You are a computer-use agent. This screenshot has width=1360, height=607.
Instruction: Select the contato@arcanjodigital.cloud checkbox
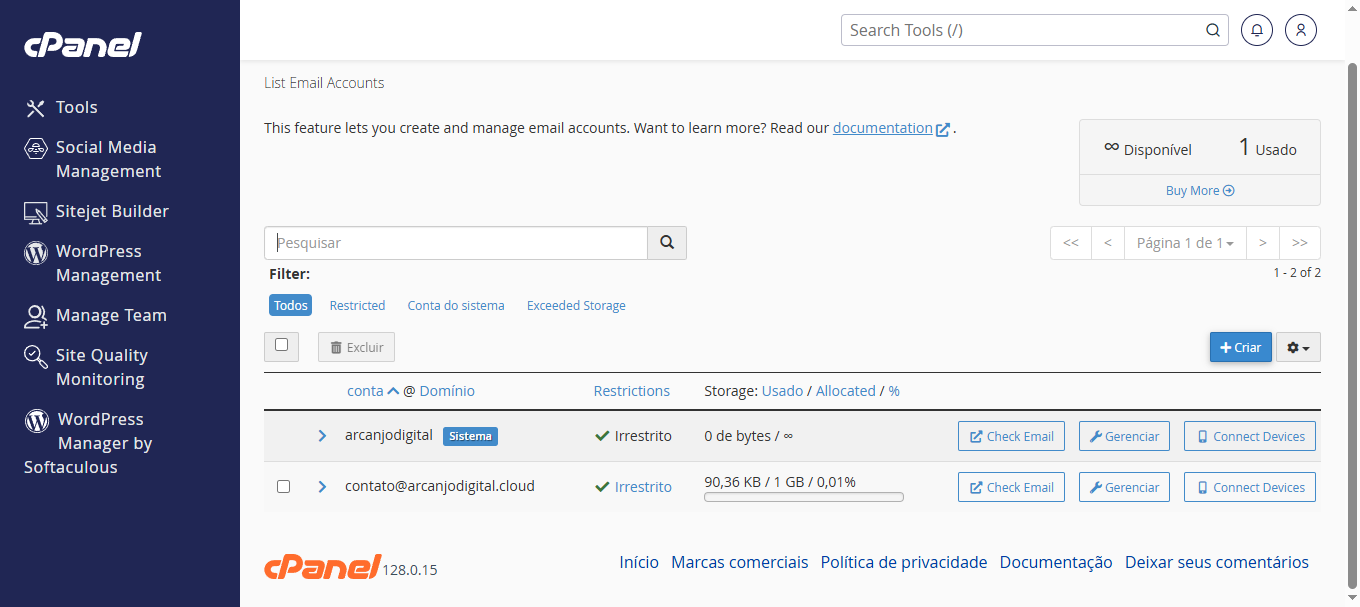coord(283,487)
